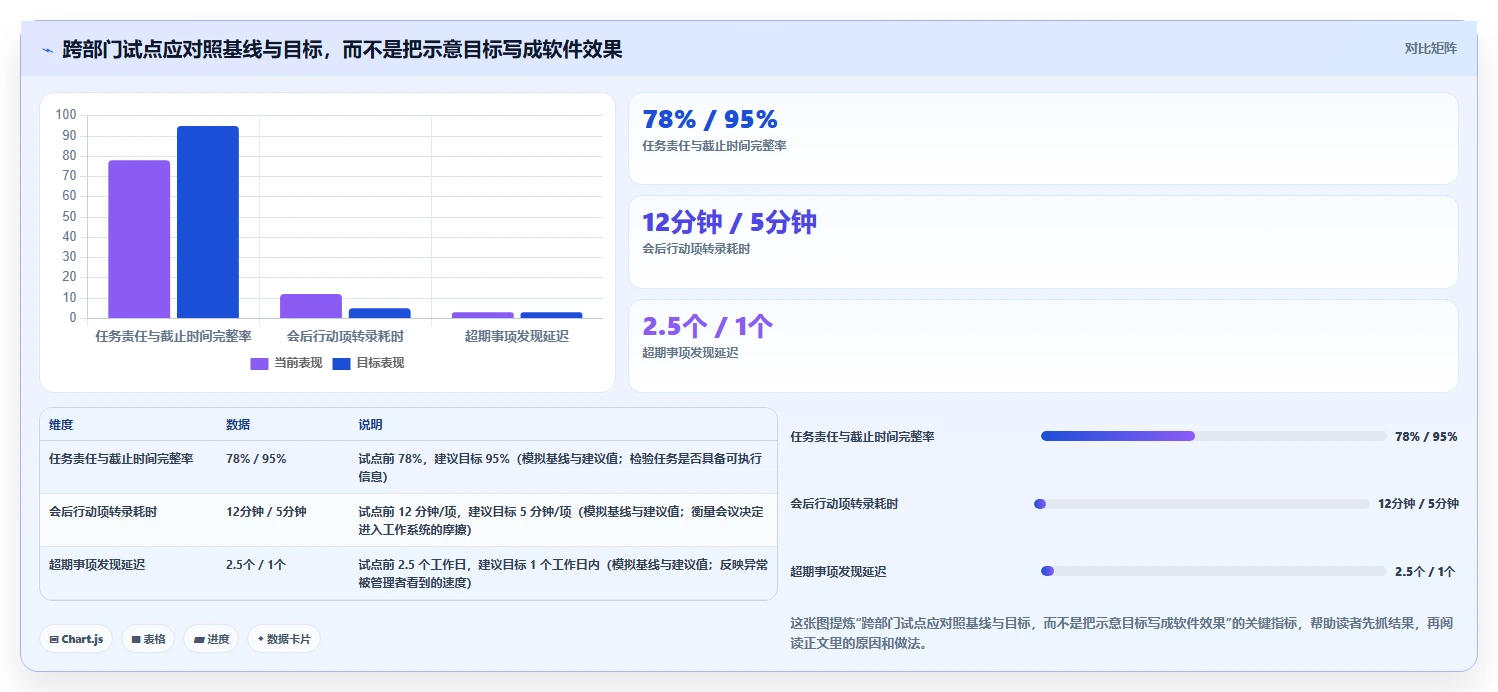1498x692 pixels.
Task: Click purple 当前表现 bar for 会后行动项转录耗时
Action: [311, 306]
